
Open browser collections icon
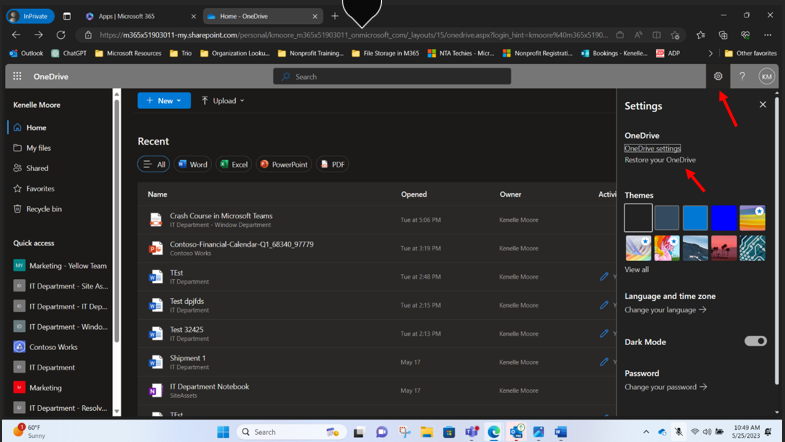[x=723, y=35]
